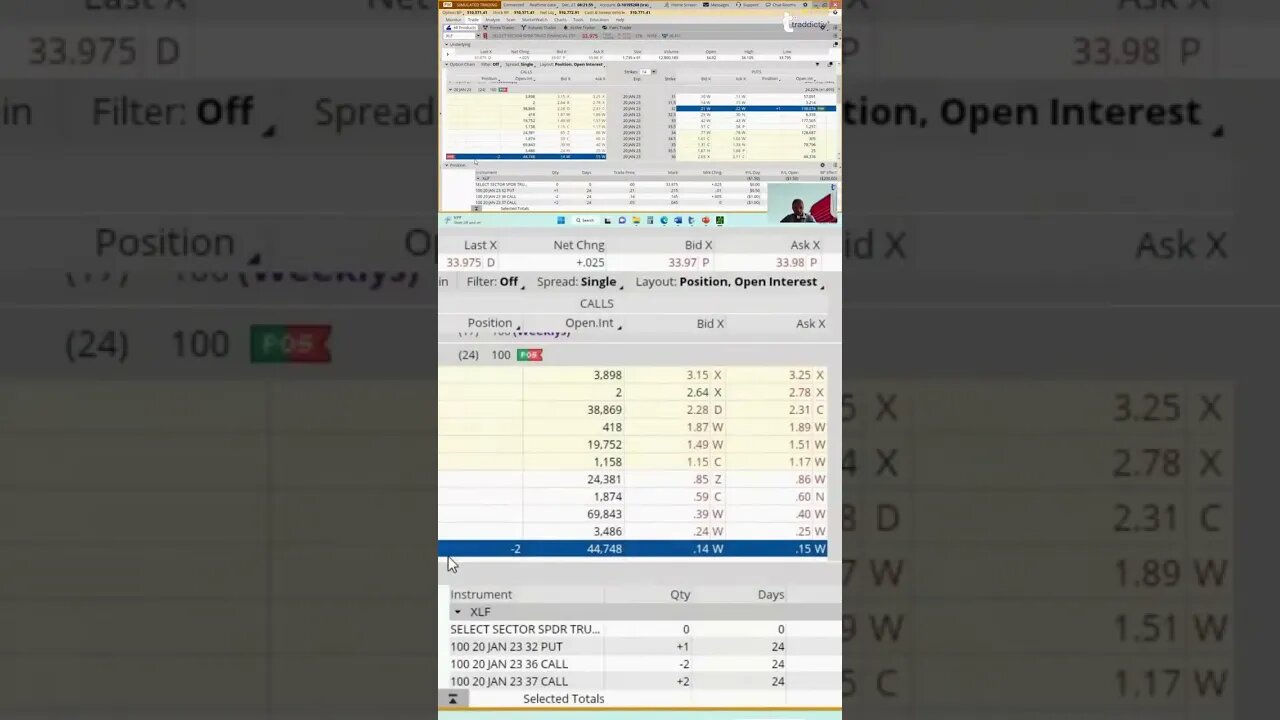
Task: Select the Pairs Trader sub-tab
Action: coord(617,28)
